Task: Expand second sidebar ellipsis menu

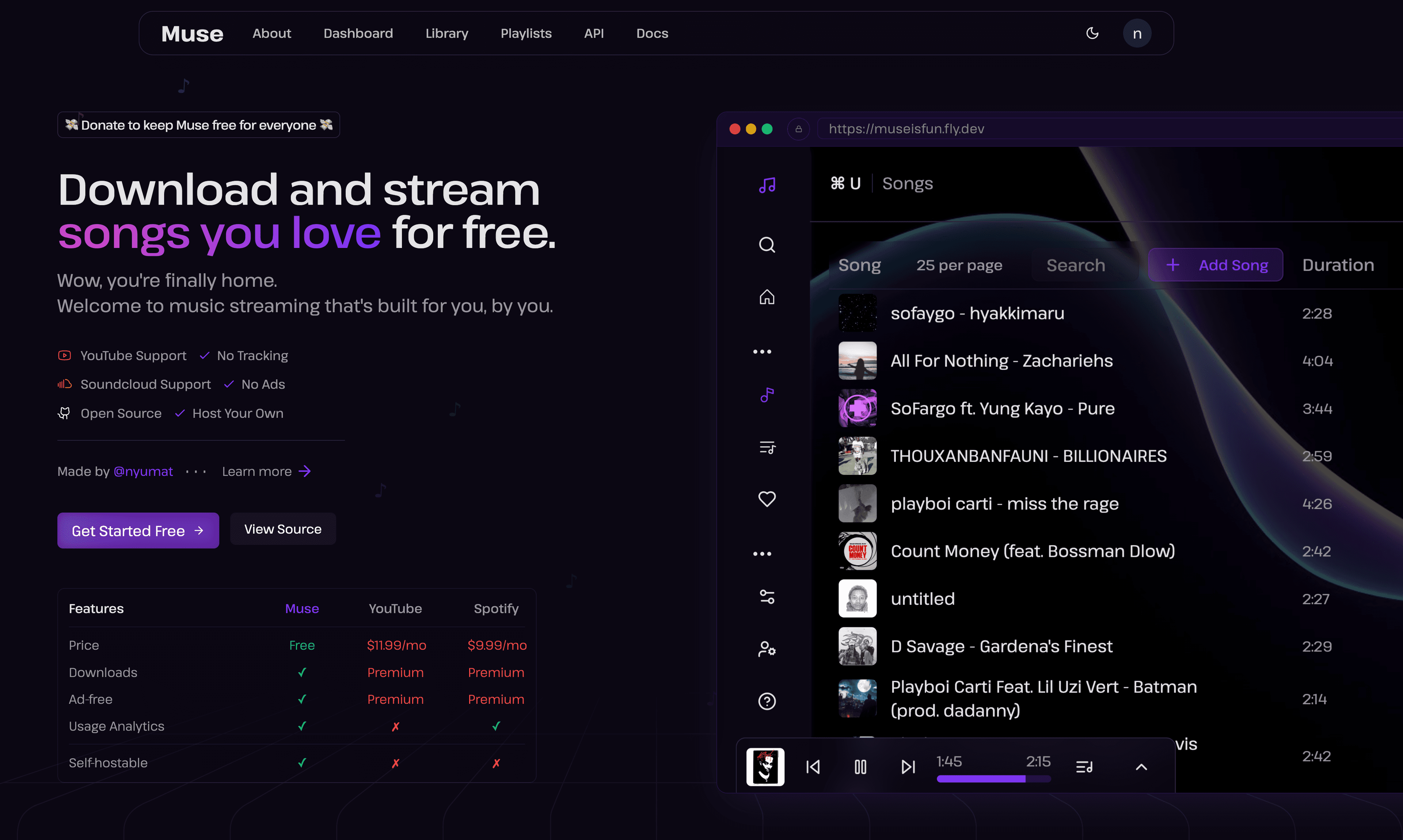Action: (762, 554)
